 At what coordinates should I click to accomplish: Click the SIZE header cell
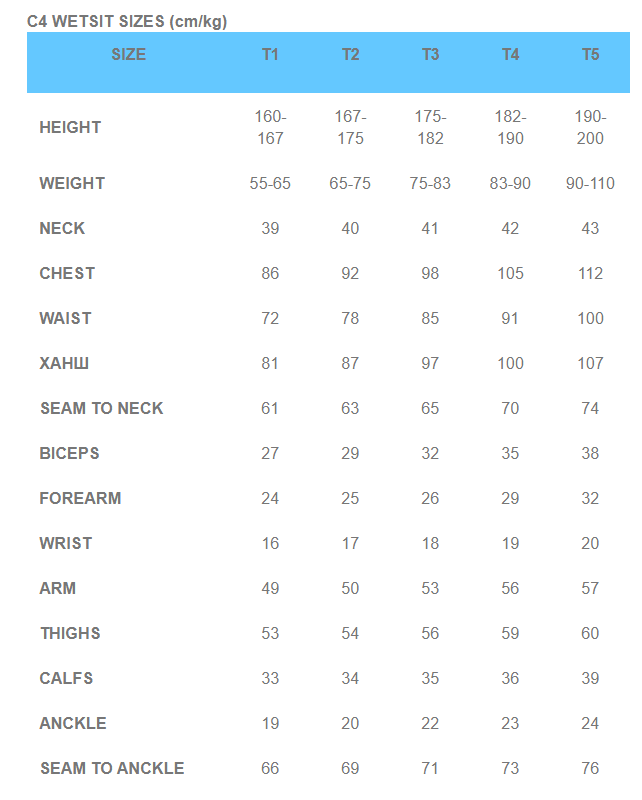pyautogui.click(x=128, y=55)
